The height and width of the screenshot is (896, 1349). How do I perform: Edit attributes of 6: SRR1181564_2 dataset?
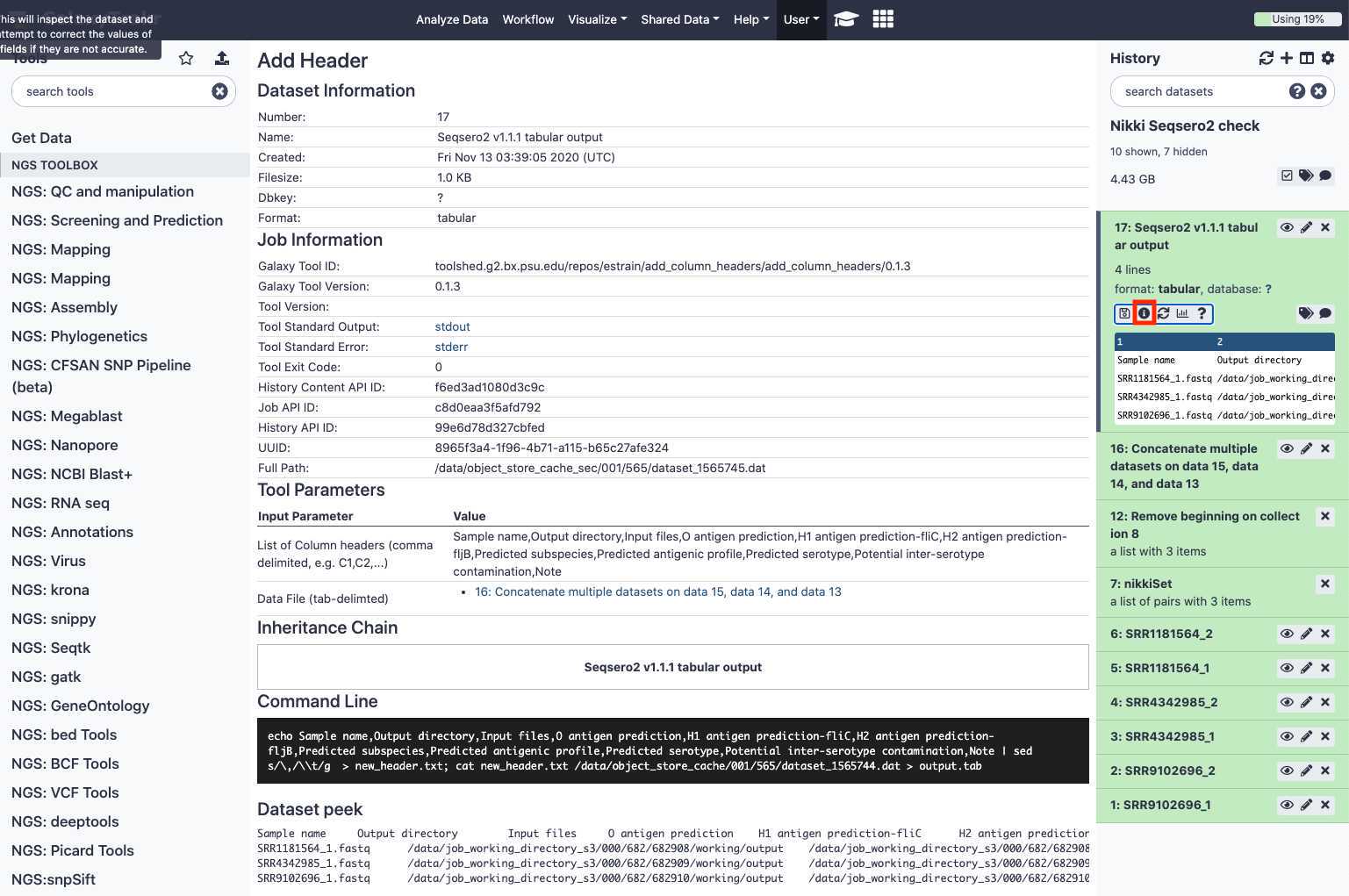point(1306,634)
